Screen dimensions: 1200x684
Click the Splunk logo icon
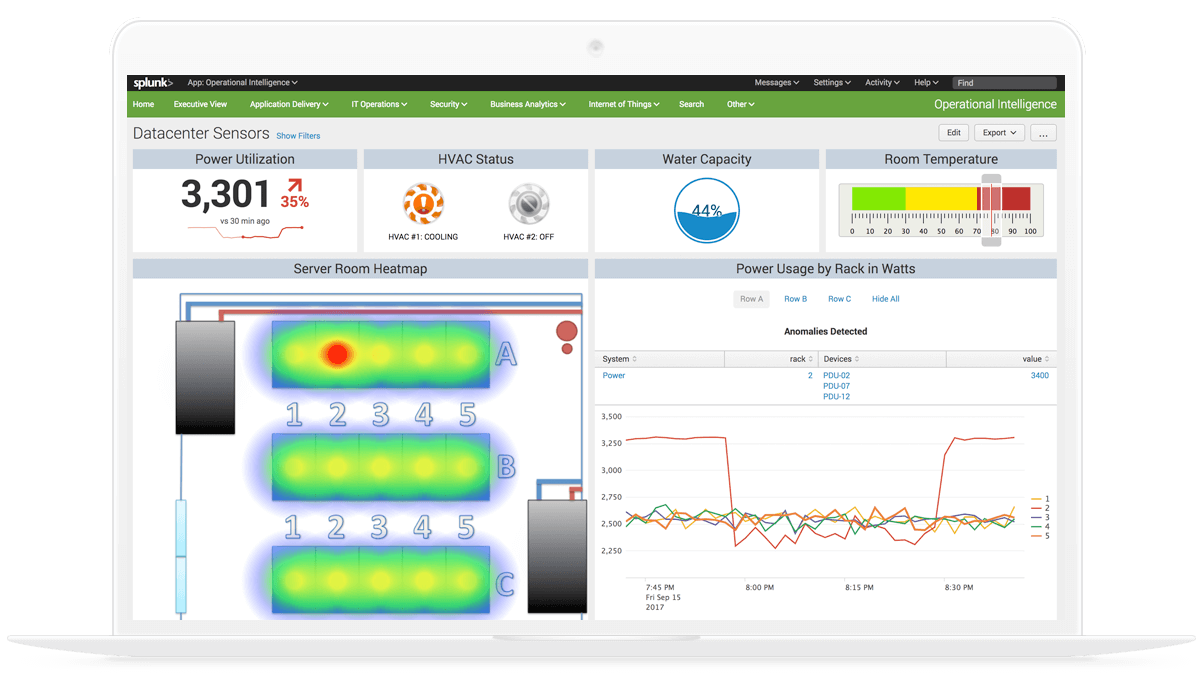[153, 83]
